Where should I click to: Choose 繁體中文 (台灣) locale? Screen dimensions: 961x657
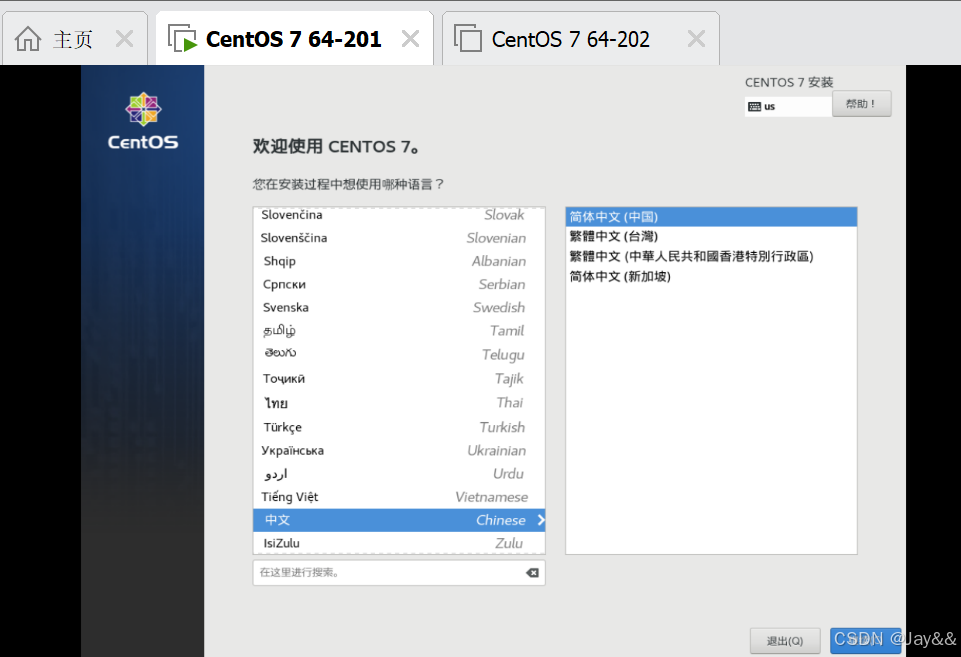point(711,237)
